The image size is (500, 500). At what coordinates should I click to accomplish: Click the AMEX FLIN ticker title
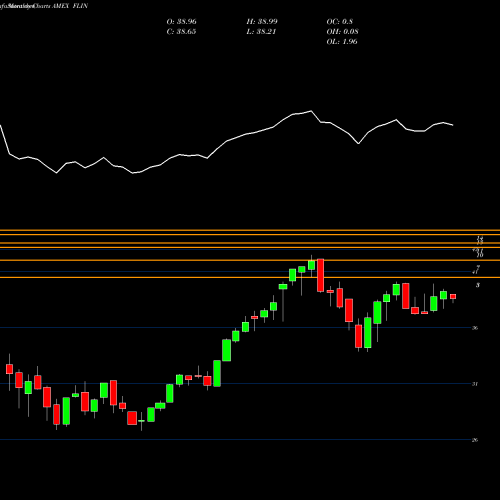pyautogui.click(x=69, y=6)
